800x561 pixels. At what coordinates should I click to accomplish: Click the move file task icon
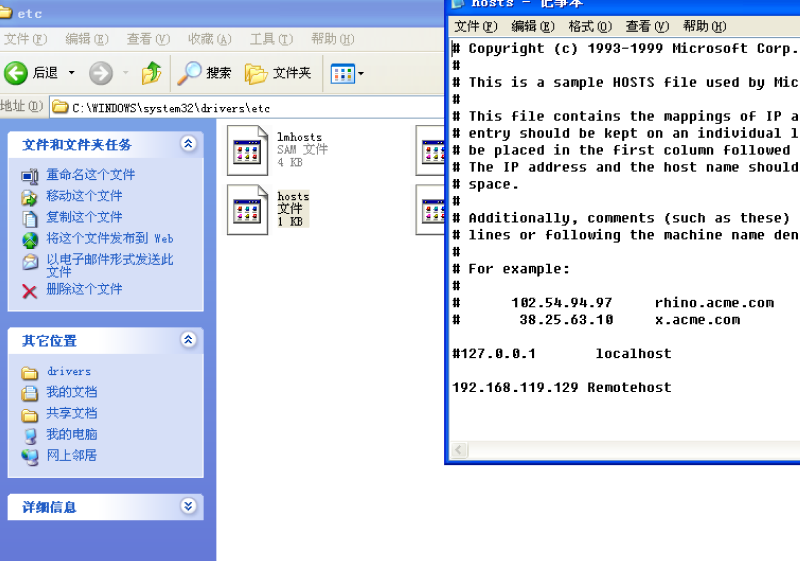[x=30, y=198]
